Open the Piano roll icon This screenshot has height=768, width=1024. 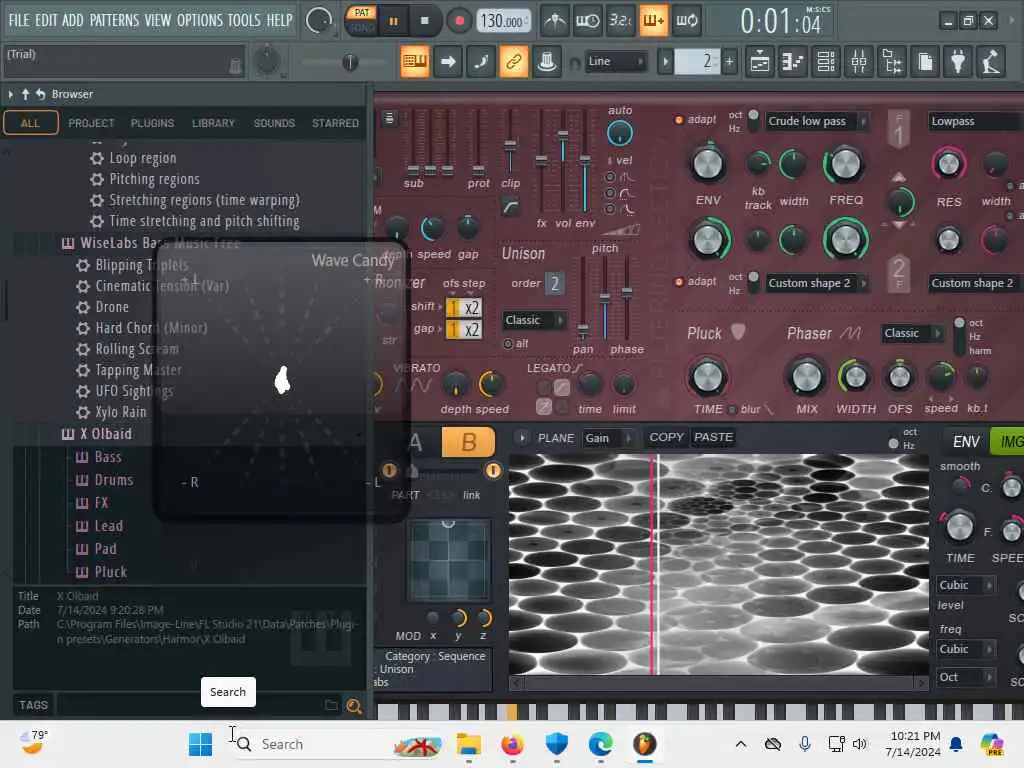point(793,62)
